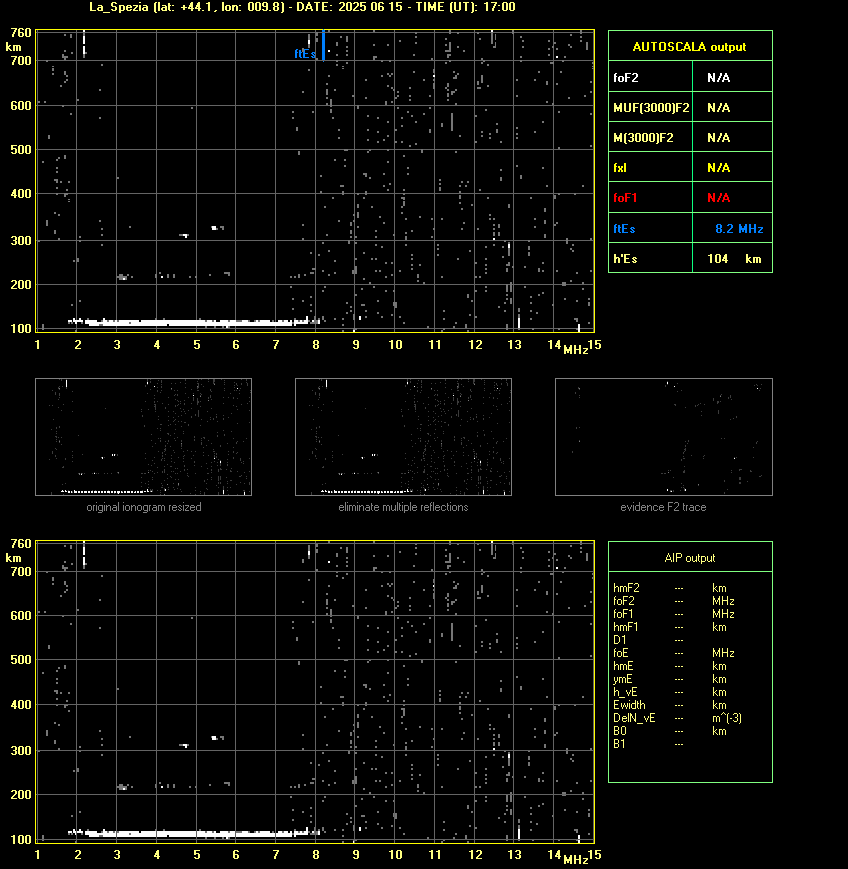Click the DelN_vE row in AIP output
This screenshot has height=869, width=848.
pyautogui.click(x=677, y=718)
